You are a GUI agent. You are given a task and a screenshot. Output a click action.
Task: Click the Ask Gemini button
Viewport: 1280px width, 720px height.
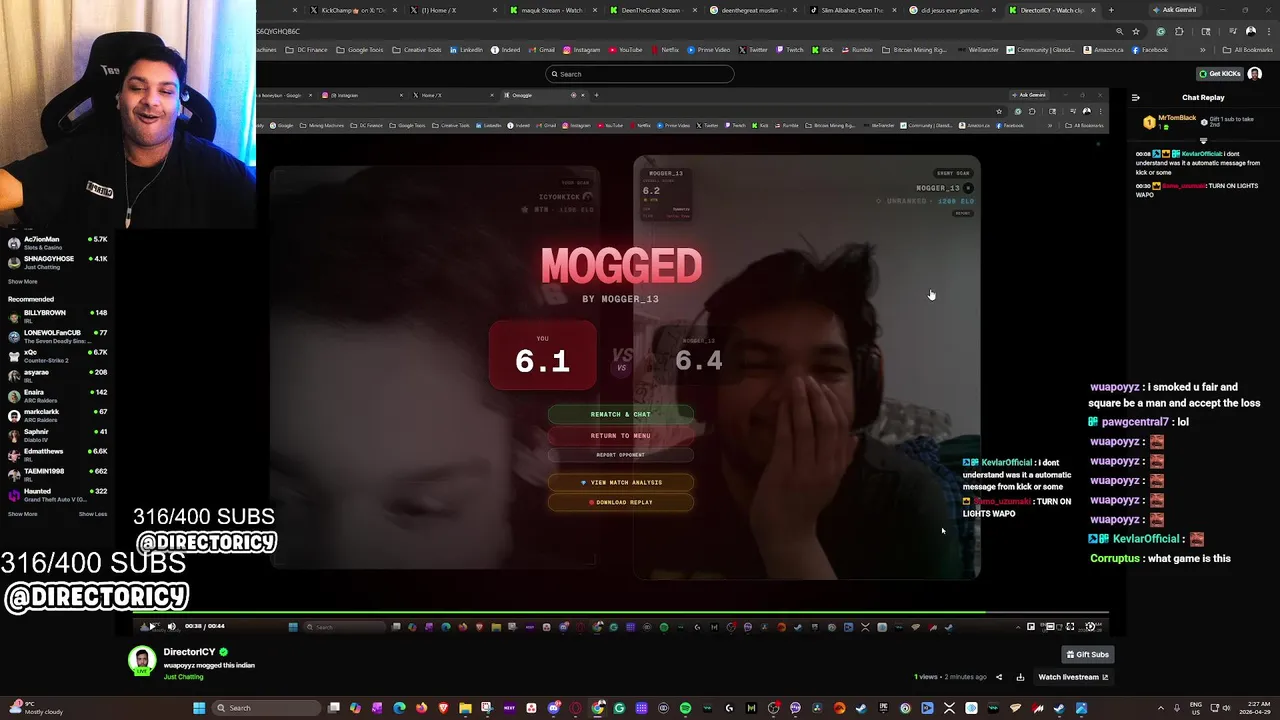1175,10
